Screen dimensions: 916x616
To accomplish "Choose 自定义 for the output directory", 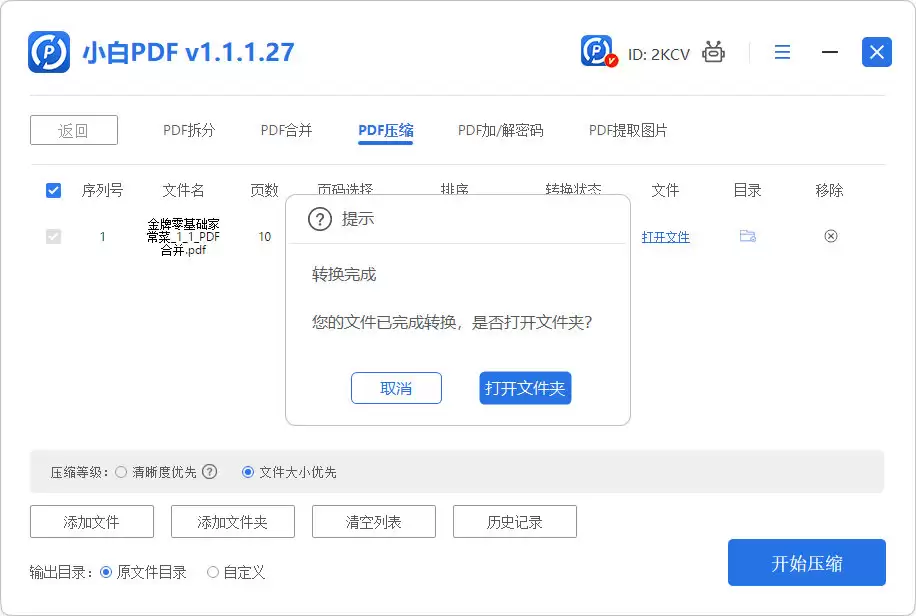I will pos(212,572).
